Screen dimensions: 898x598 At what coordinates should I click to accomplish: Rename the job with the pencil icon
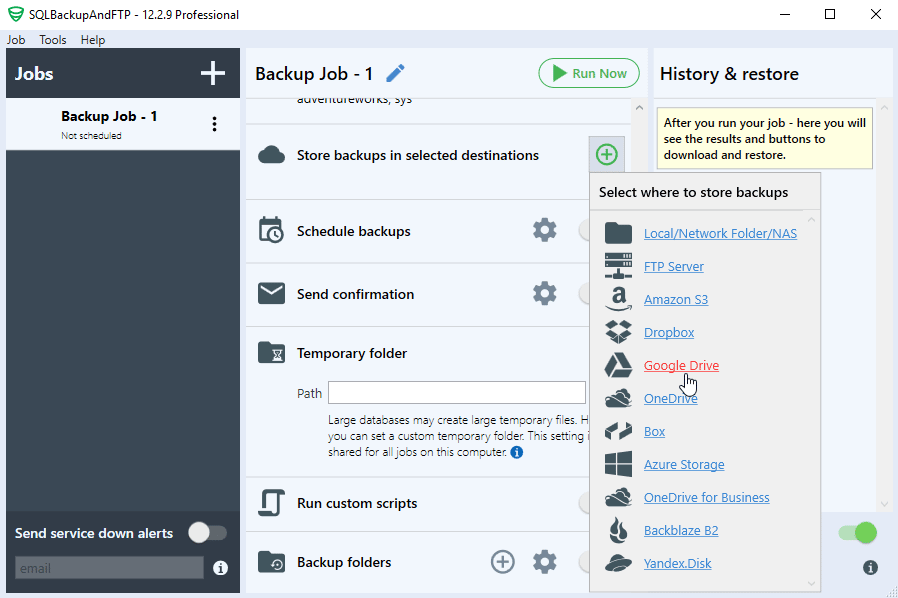pos(395,73)
